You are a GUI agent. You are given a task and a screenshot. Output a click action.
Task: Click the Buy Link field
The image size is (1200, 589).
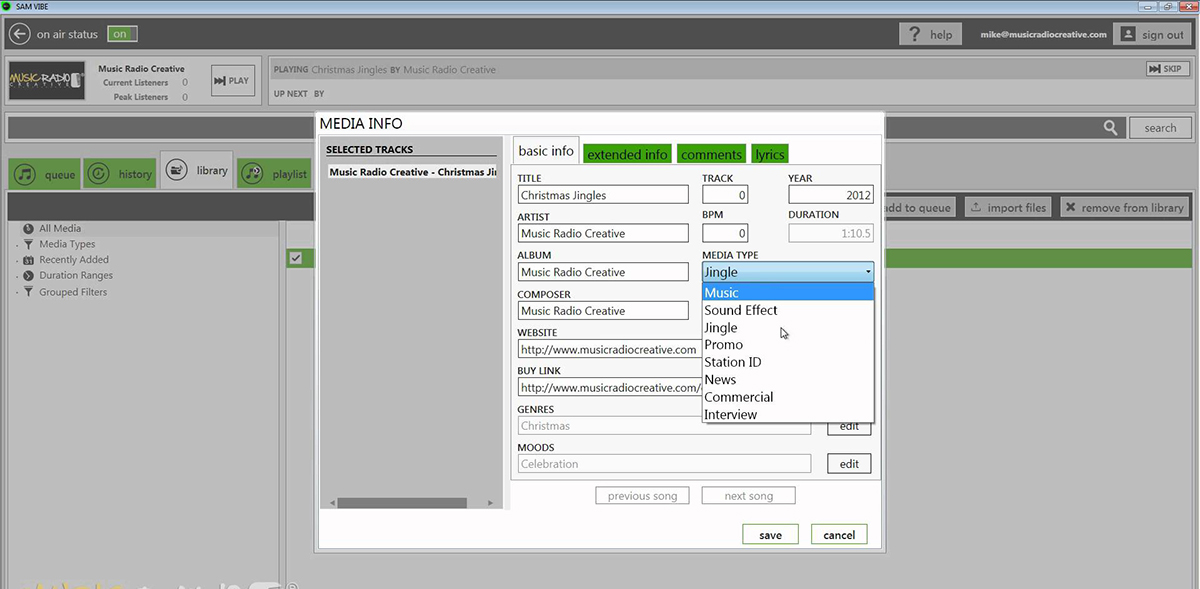click(x=609, y=387)
